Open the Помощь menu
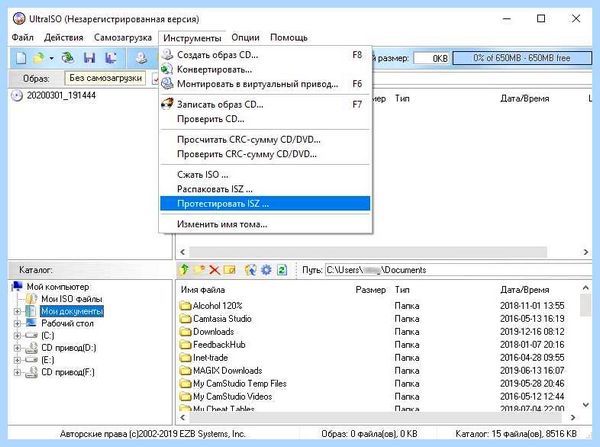 [x=289, y=38]
